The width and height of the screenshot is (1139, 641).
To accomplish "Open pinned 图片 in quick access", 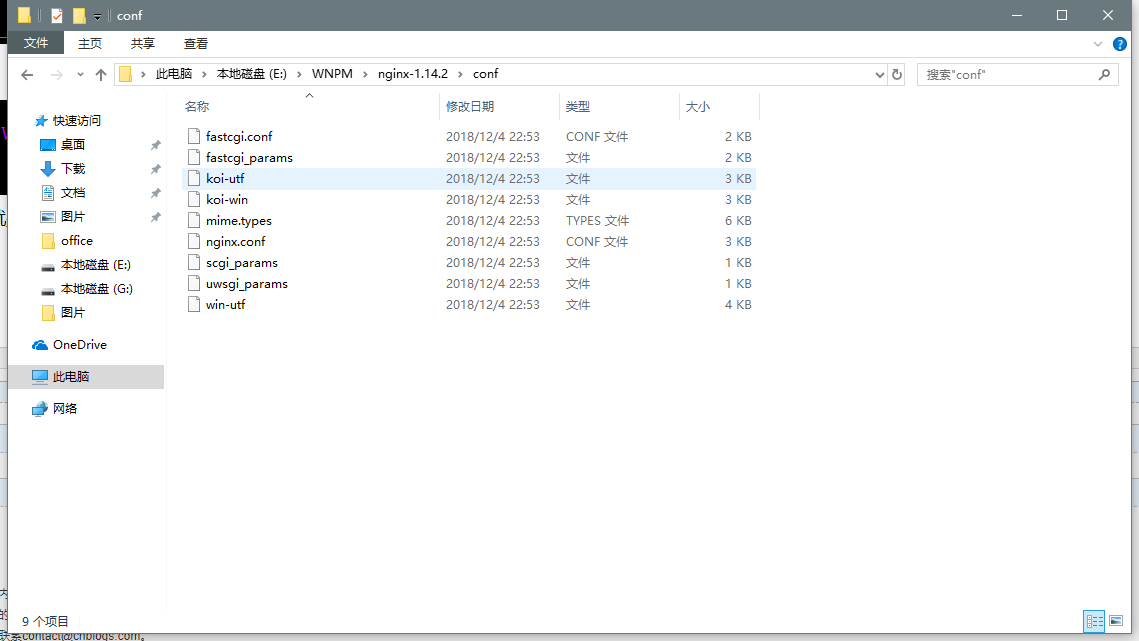I will pos(73,217).
